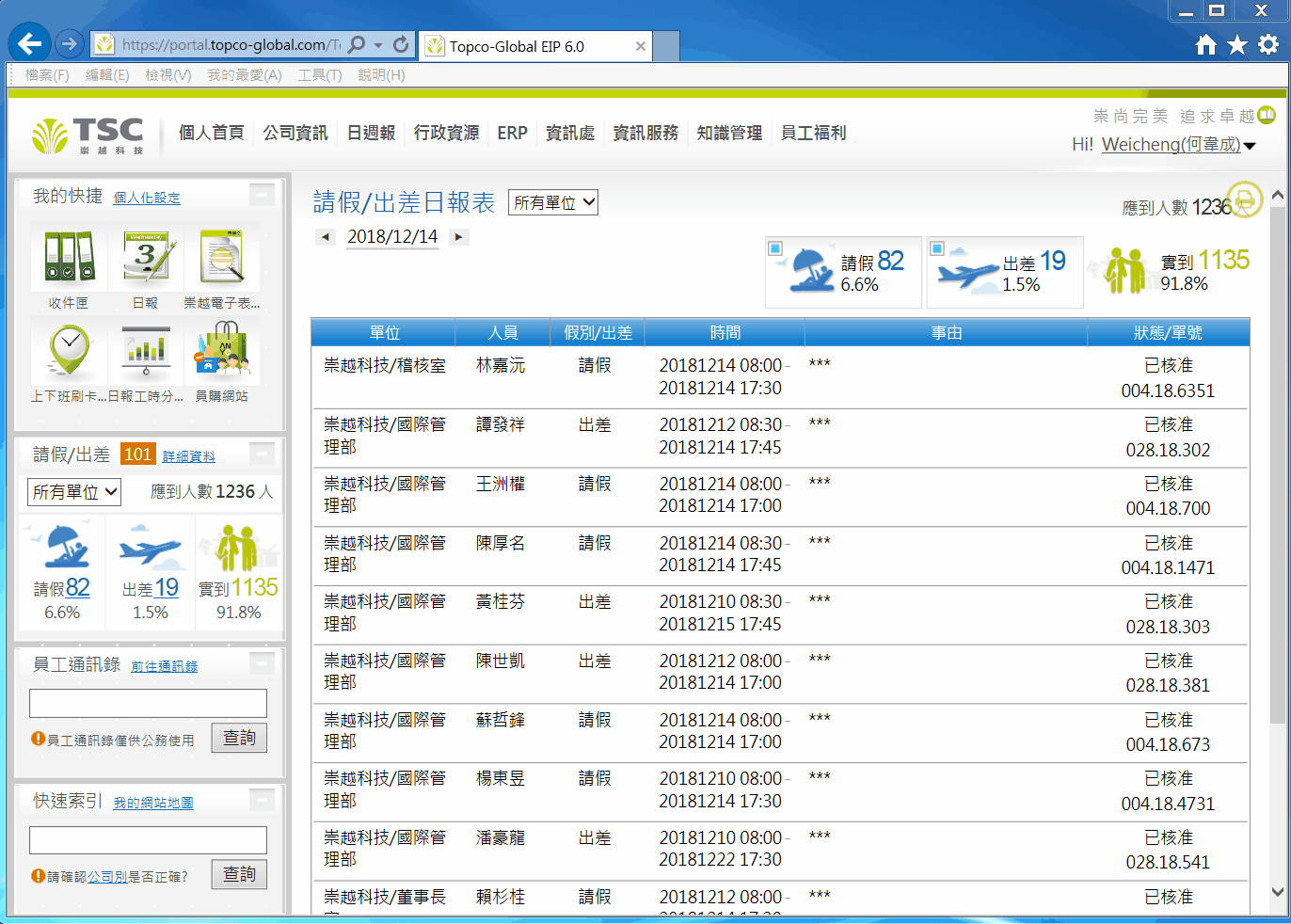
Task: Open browser favorites star icon
Action: [x=1237, y=45]
